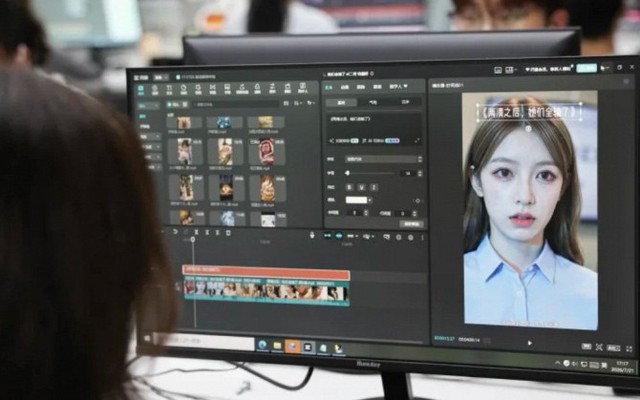
Task: Click the save preset button below text settings
Action: click(x=411, y=224)
